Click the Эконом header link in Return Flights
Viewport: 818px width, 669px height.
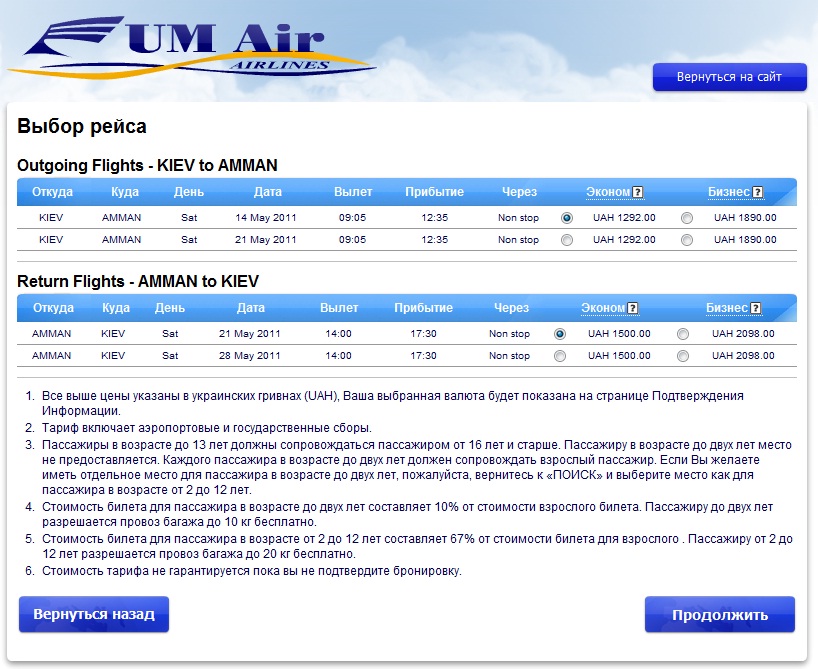click(x=603, y=309)
